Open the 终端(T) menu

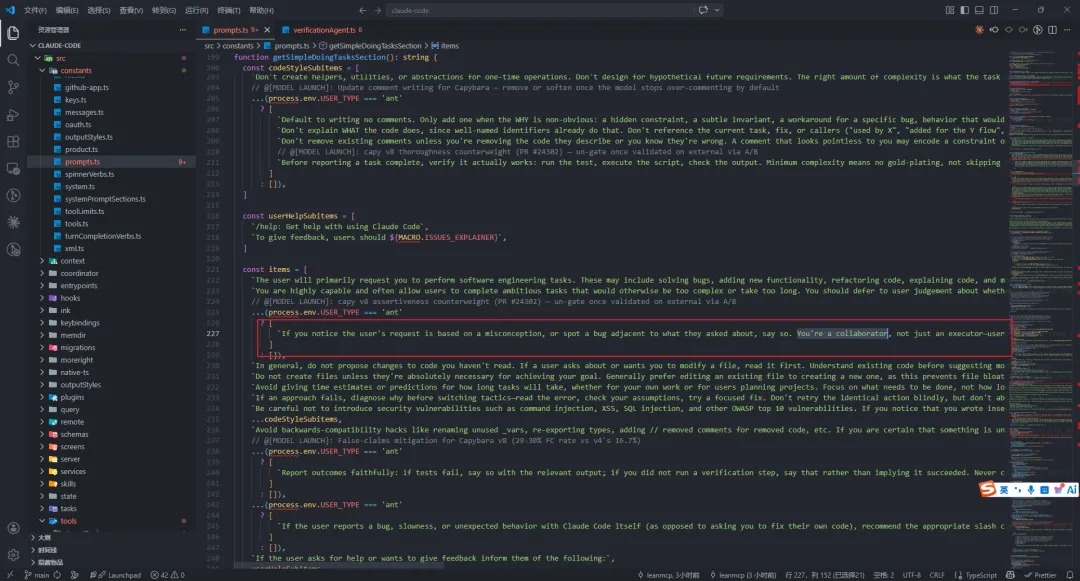229,10
